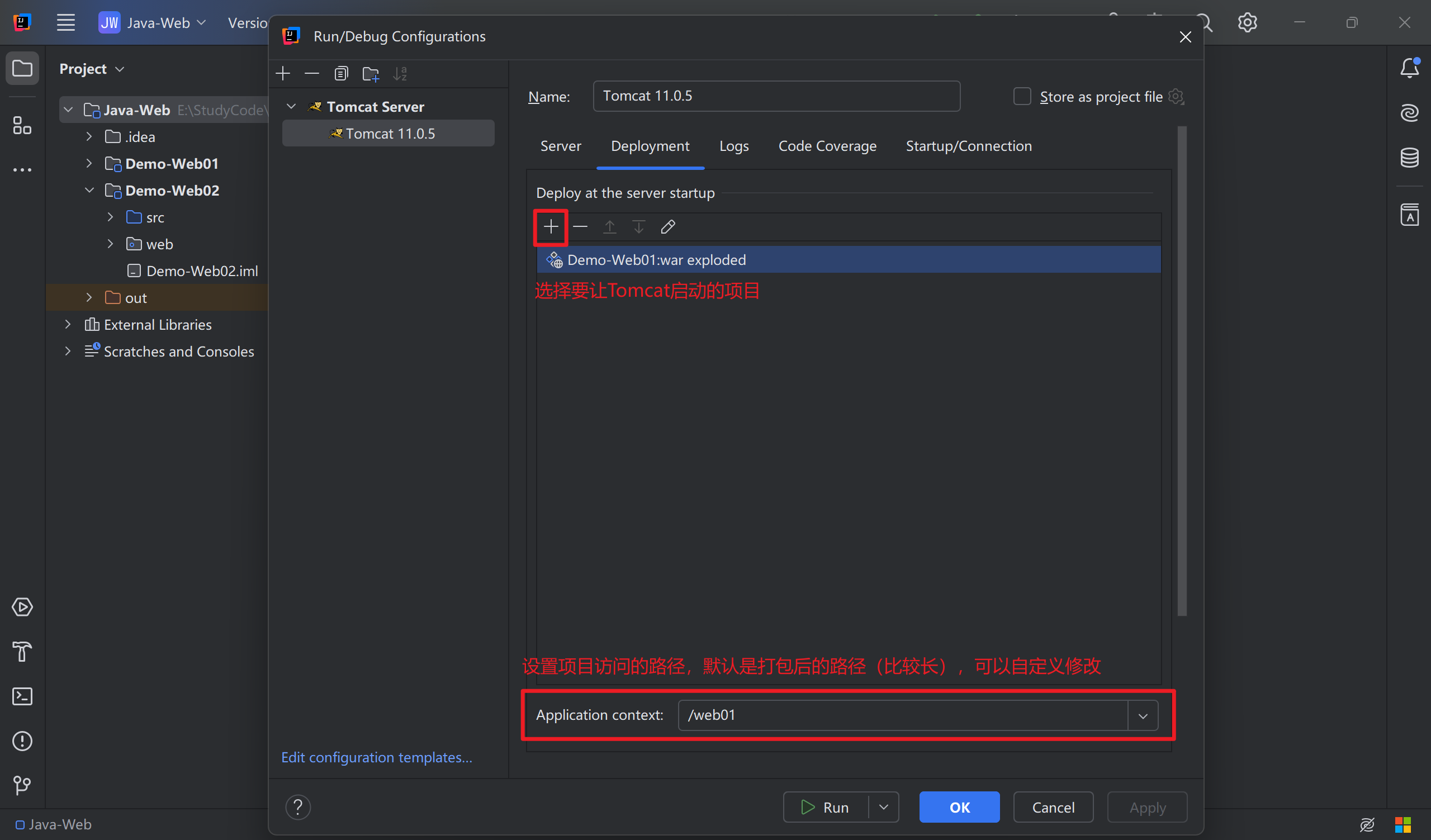The width and height of the screenshot is (1431, 840).
Task: Open the AI Assistant spiral icon
Action: click(x=1410, y=112)
